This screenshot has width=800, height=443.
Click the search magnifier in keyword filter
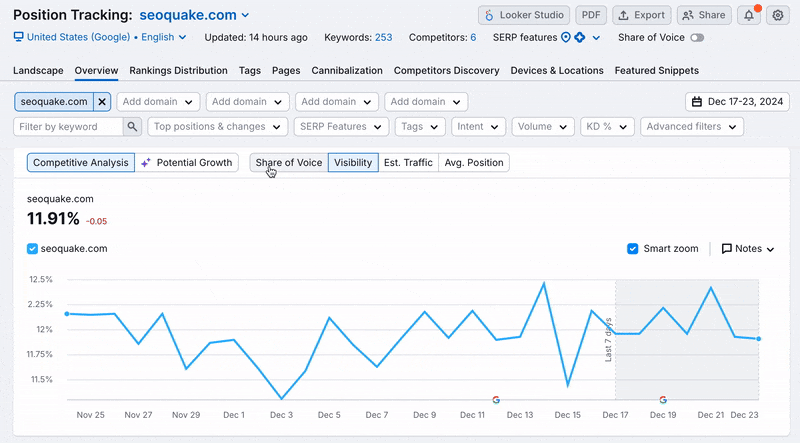132,127
